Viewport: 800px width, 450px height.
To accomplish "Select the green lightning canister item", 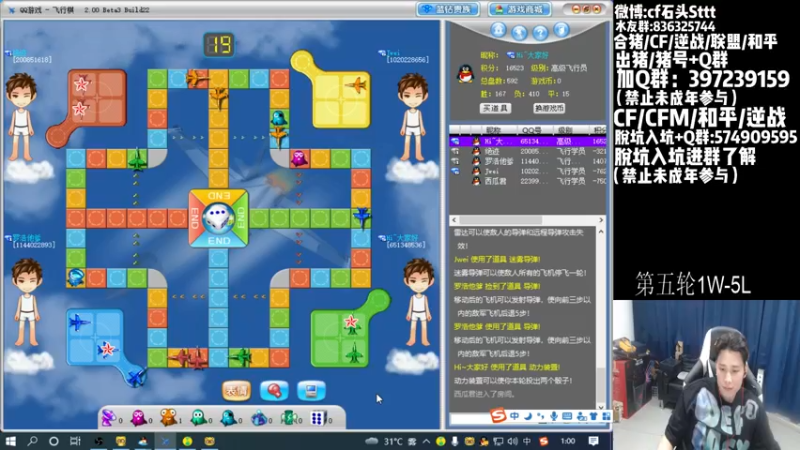I will [288, 418].
